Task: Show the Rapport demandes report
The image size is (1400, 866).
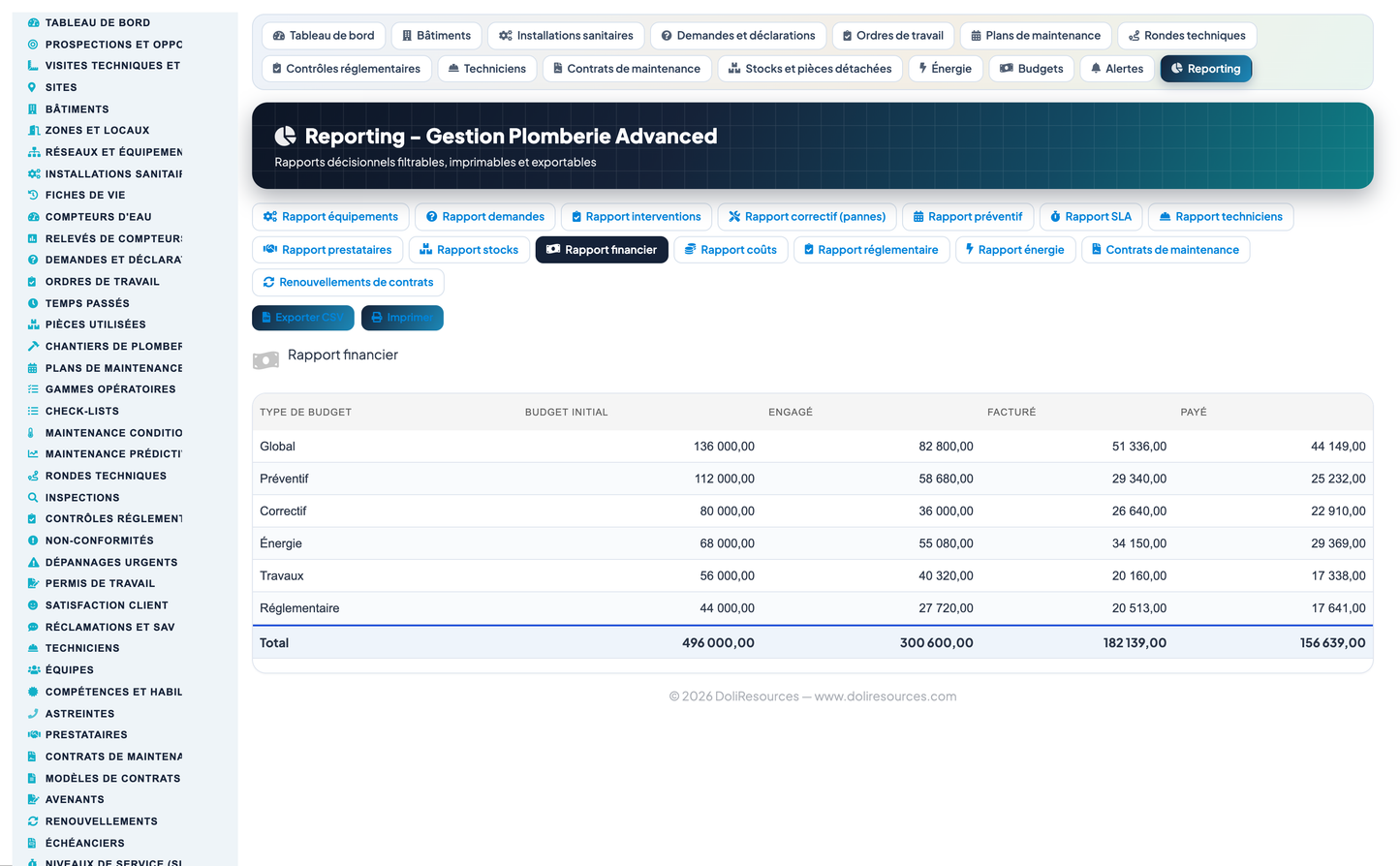Action: (x=485, y=217)
